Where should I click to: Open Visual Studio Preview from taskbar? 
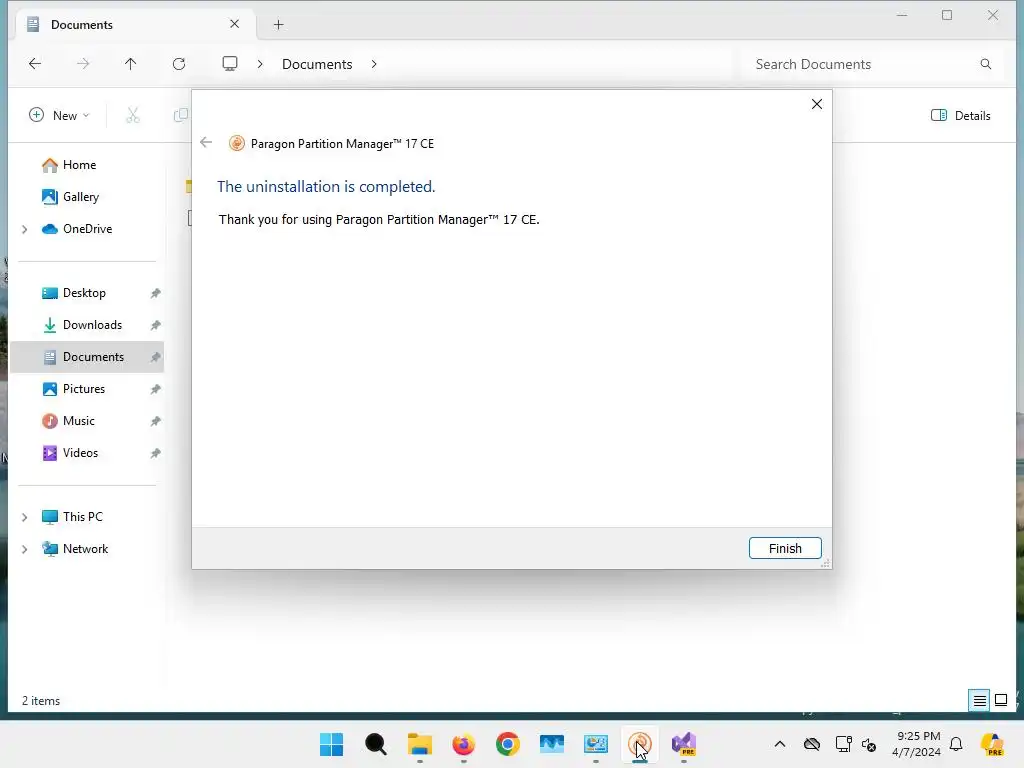tap(684, 744)
